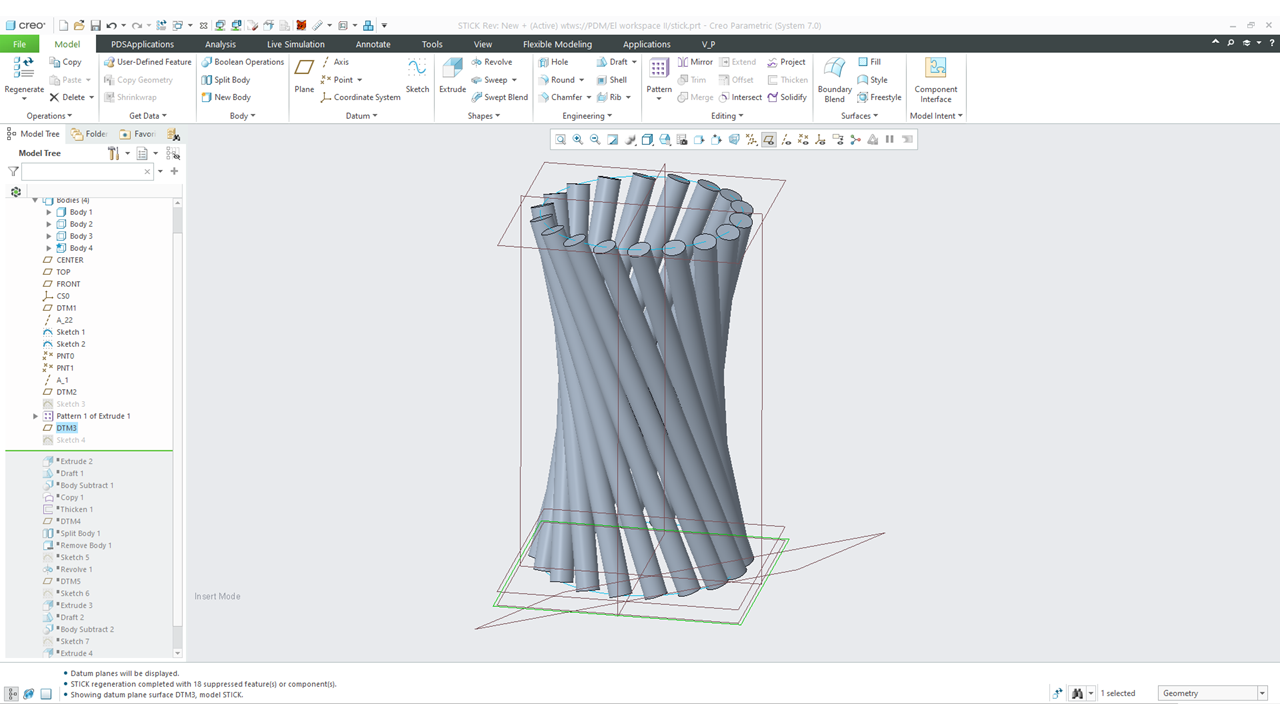Switch to the Analysis tab

[220, 44]
